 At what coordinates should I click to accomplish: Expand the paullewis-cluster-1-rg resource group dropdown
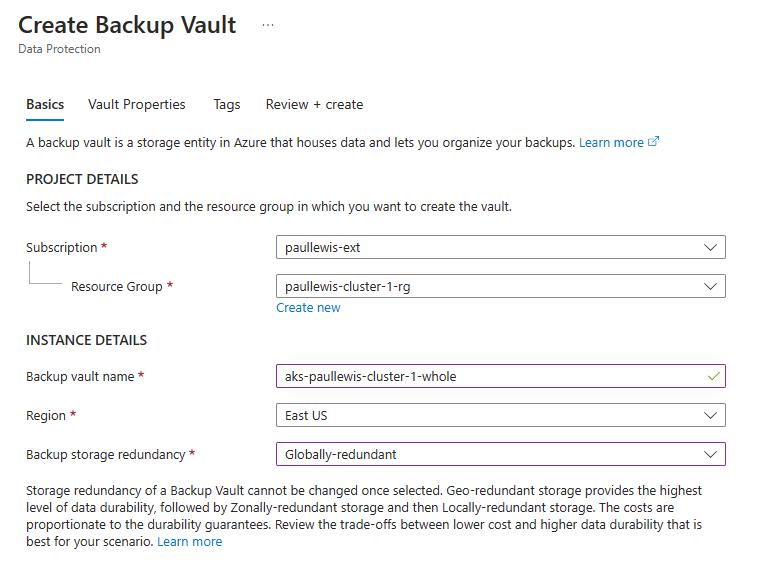[501, 286]
